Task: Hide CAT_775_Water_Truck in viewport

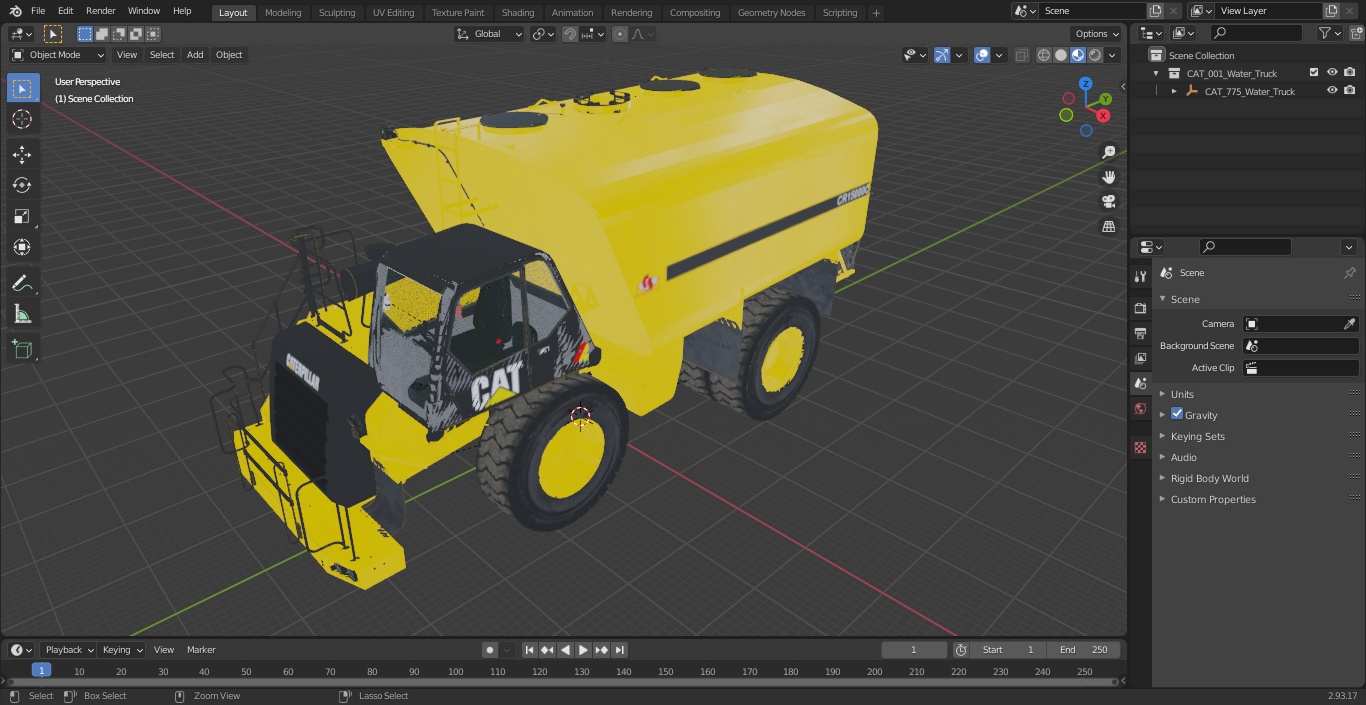Action: tap(1332, 91)
